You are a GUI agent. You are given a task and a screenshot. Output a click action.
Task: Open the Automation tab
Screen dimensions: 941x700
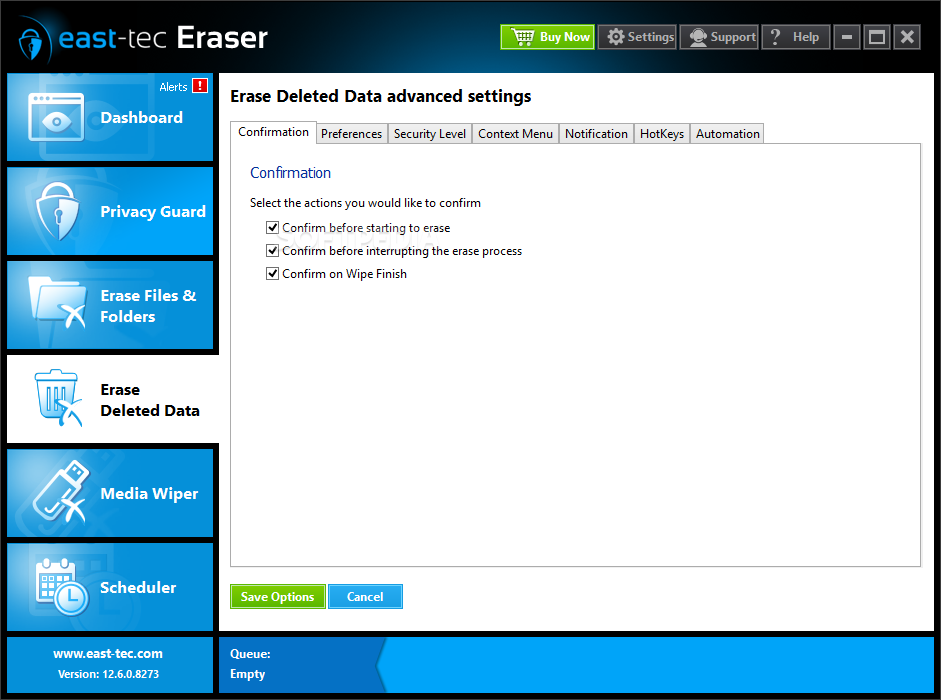[x=727, y=133]
